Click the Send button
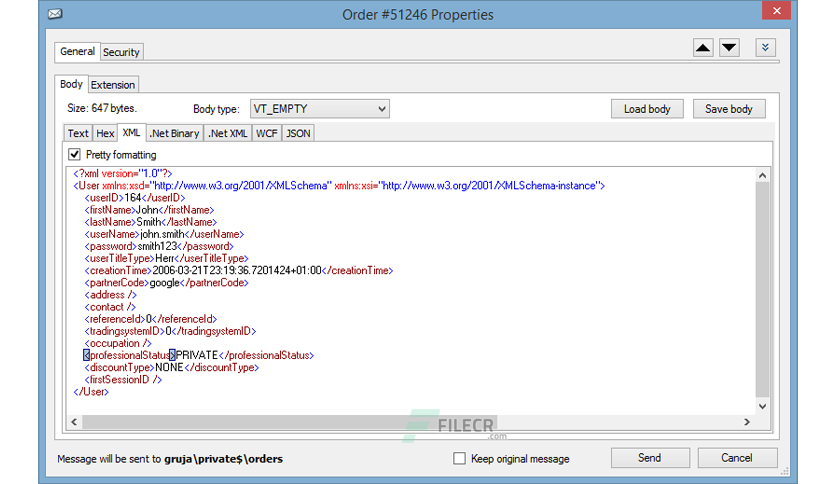 coord(650,458)
